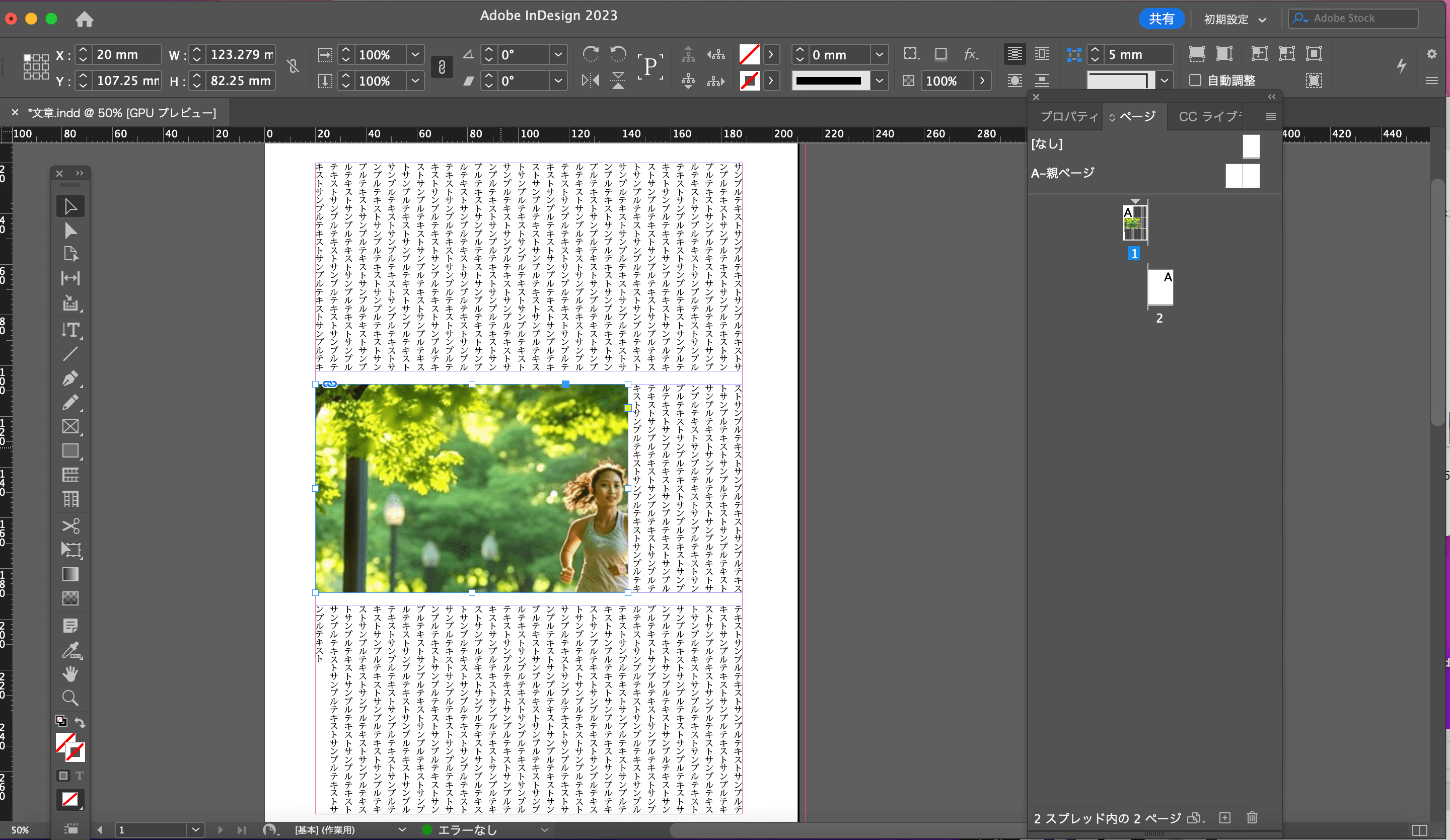Image resolution: width=1450 pixels, height=840 pixels.
Task: Click fill color swatch in control panel
Action: coord(749,55)
